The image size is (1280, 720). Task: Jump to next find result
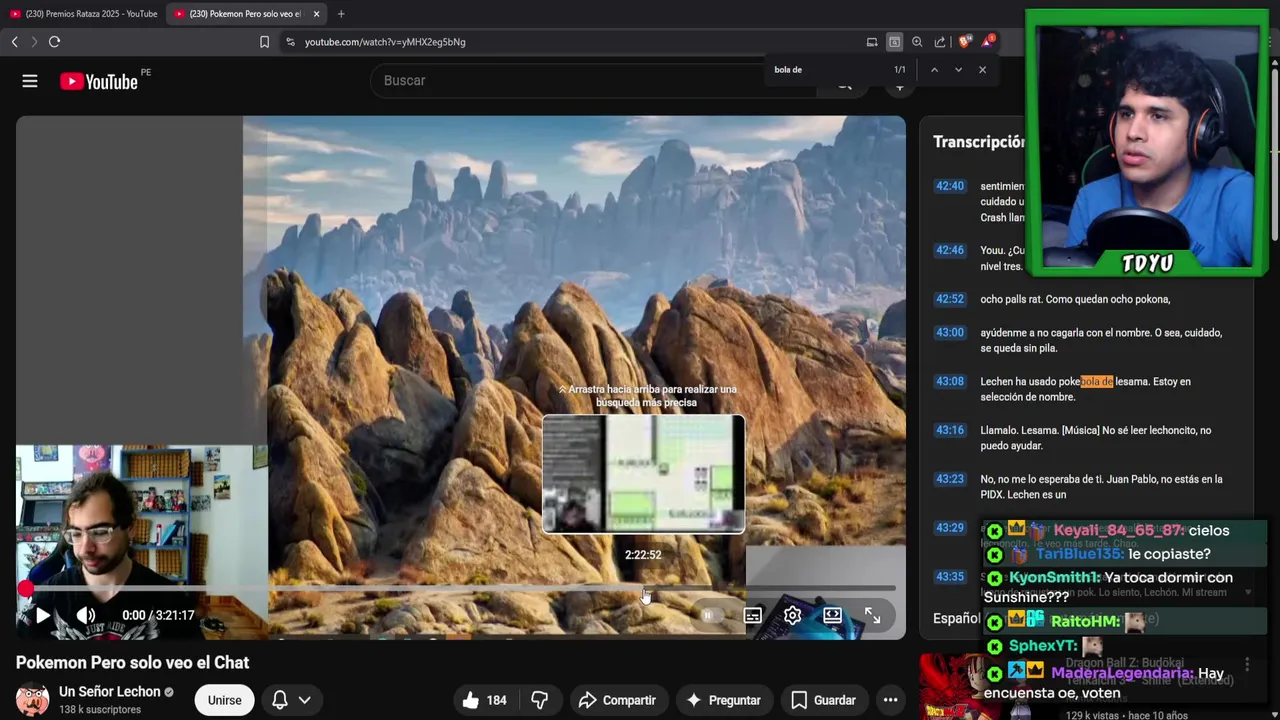958,70
